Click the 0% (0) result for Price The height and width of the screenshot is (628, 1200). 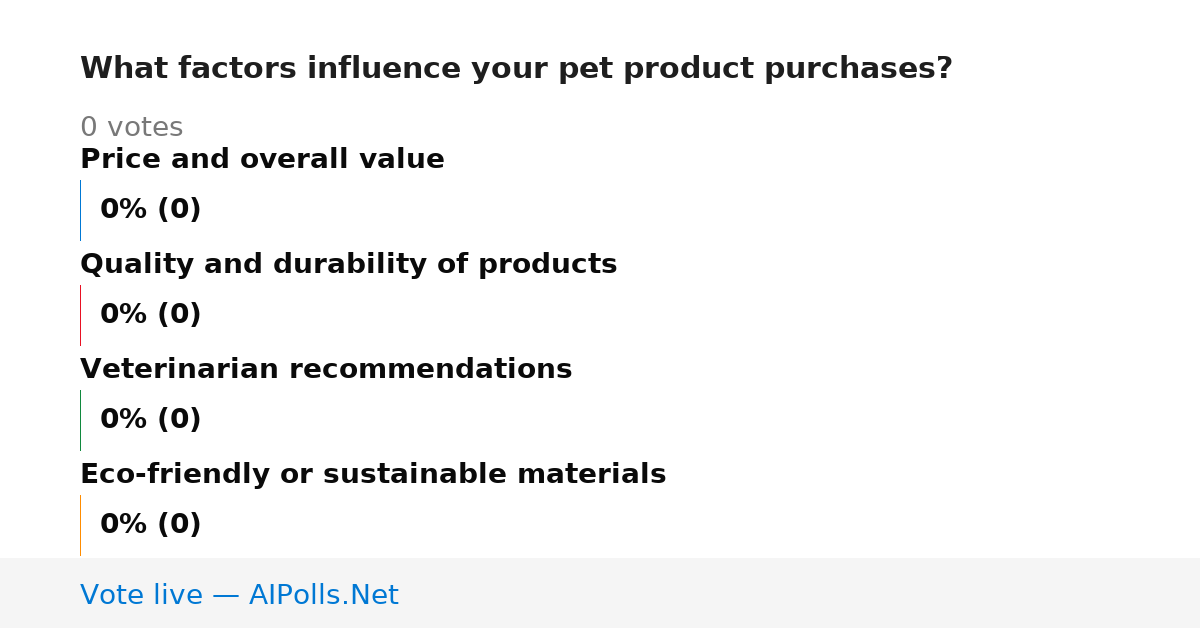click(150, 210)
